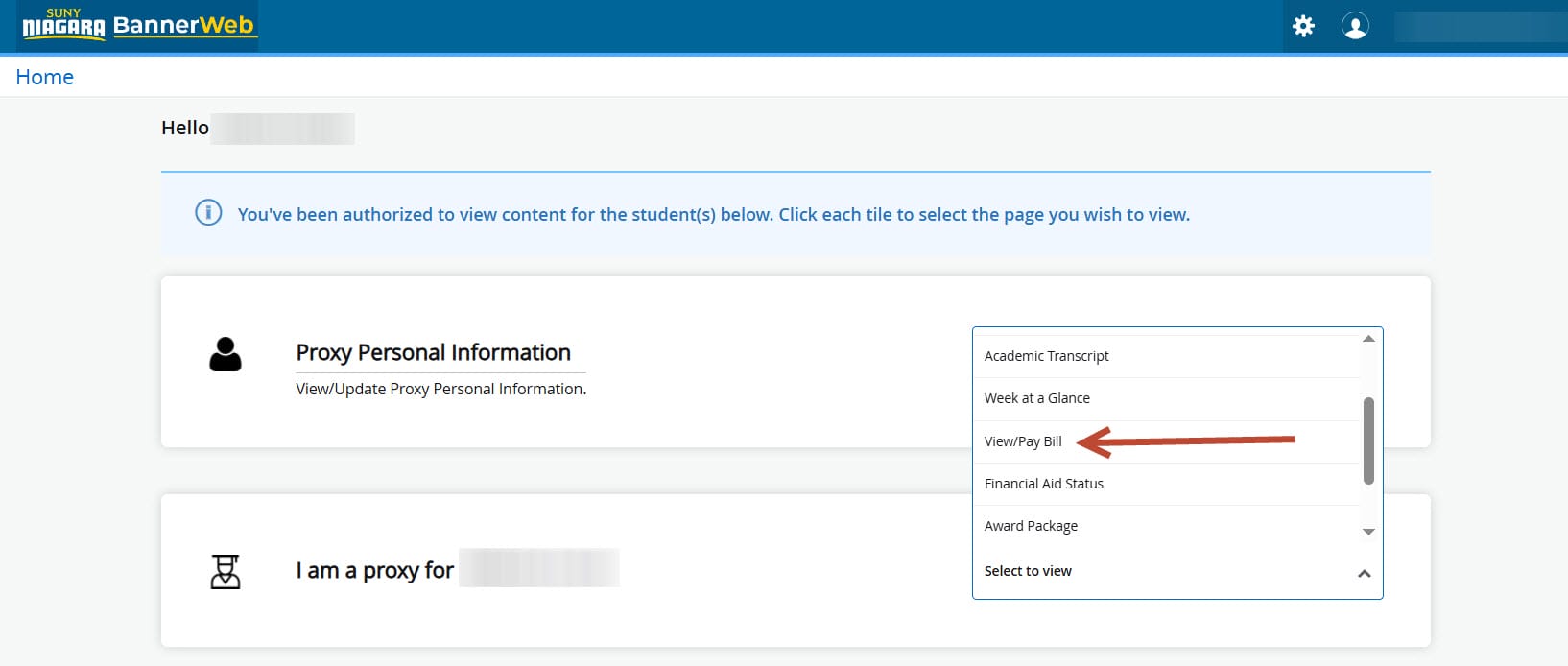Viewport: 1568px width, 666px height.
Task: Click the authorization notice message text
Action: click(x=714, y=214)
